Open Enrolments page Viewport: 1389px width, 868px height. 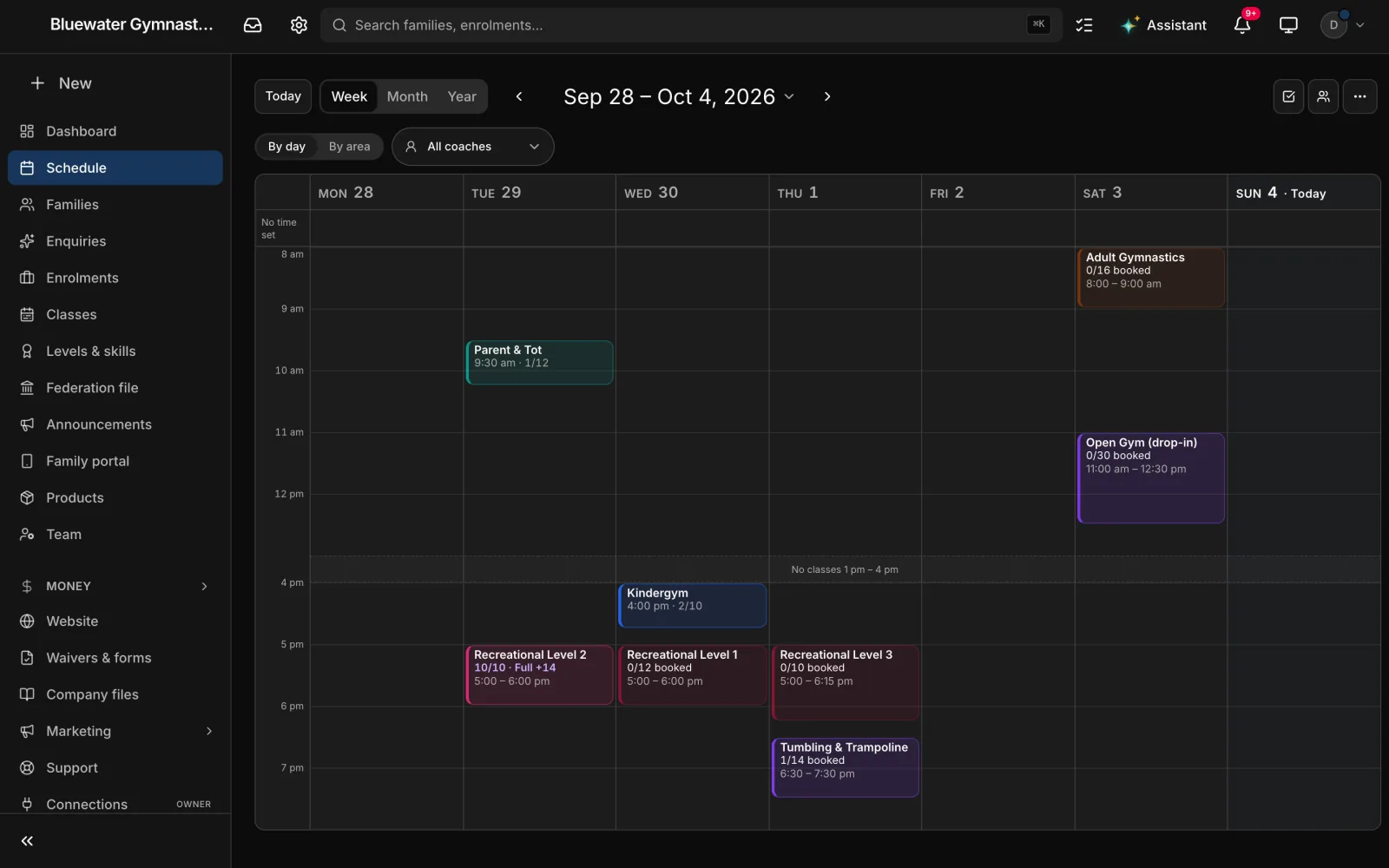pos(115,278)
